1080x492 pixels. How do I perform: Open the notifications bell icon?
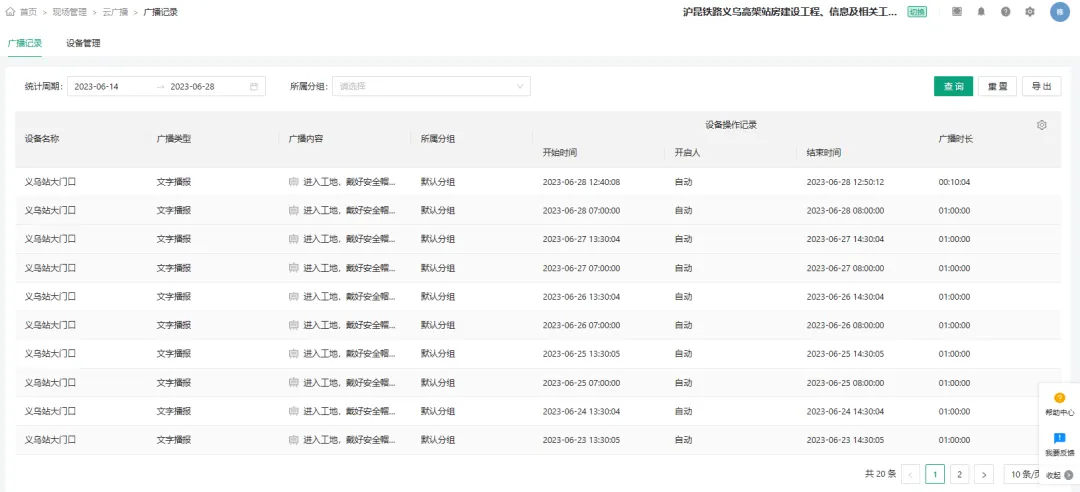click(982, 12)
